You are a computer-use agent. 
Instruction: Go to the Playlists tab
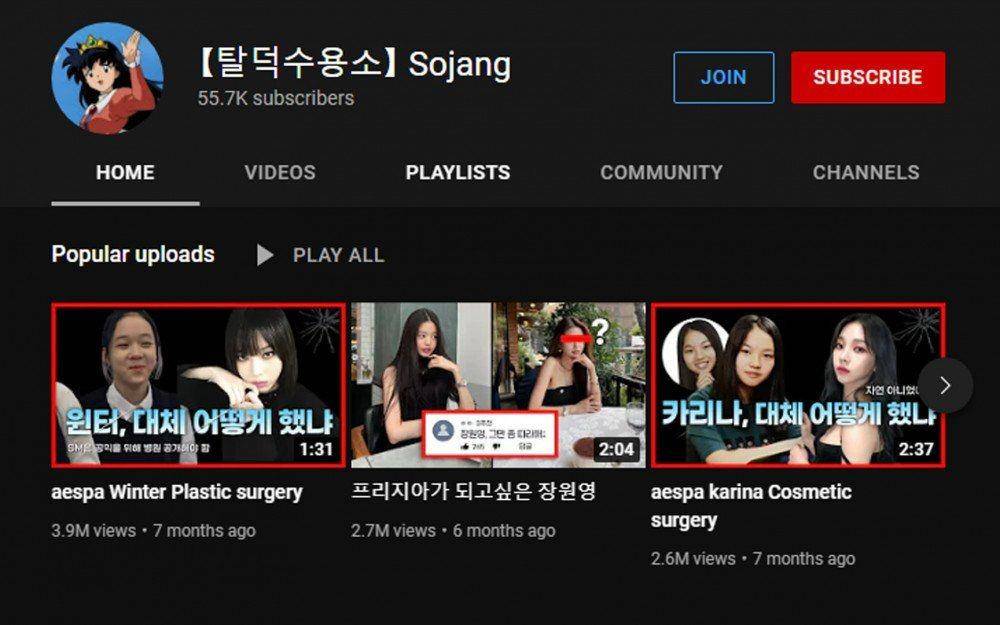coord(458,172)
